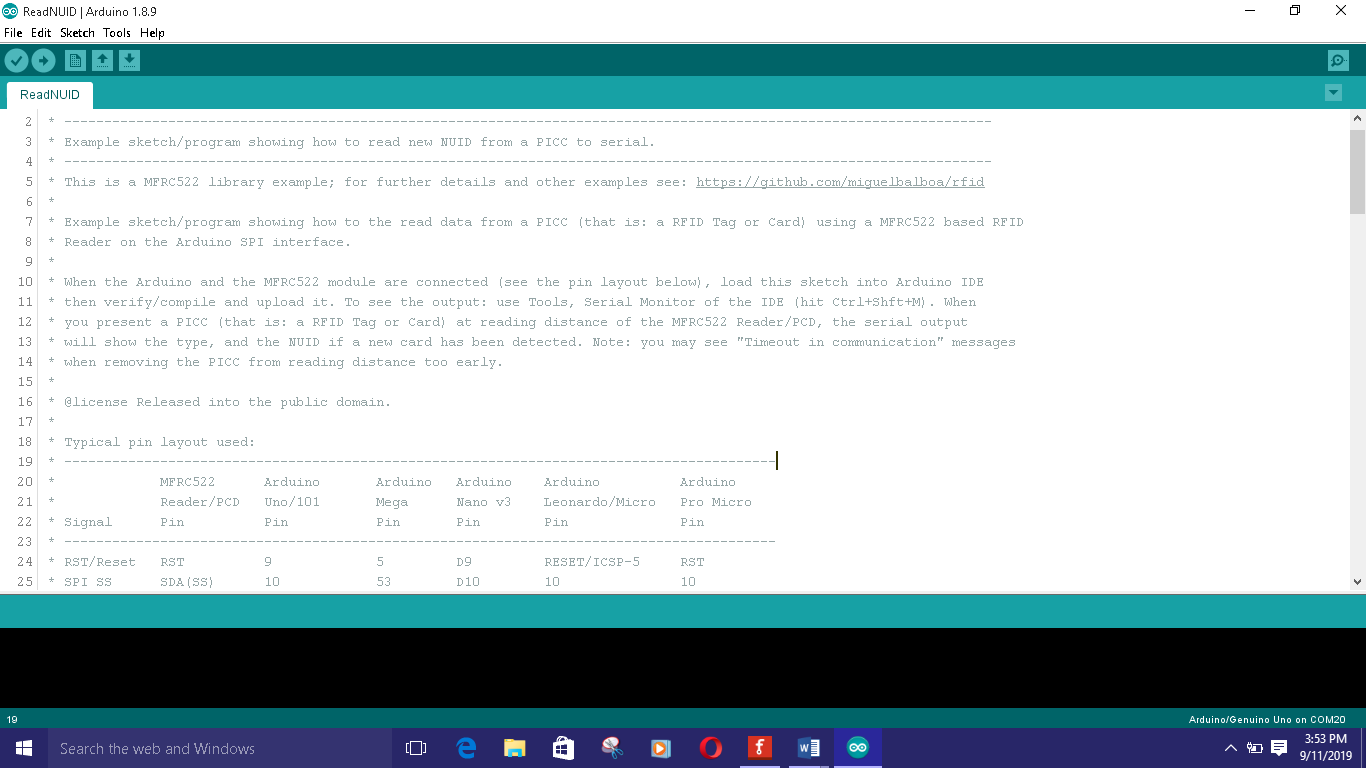This screenshot has width=1366, height=768.
Task: Click the battery/power tray icon
Action: point(1255,748)
